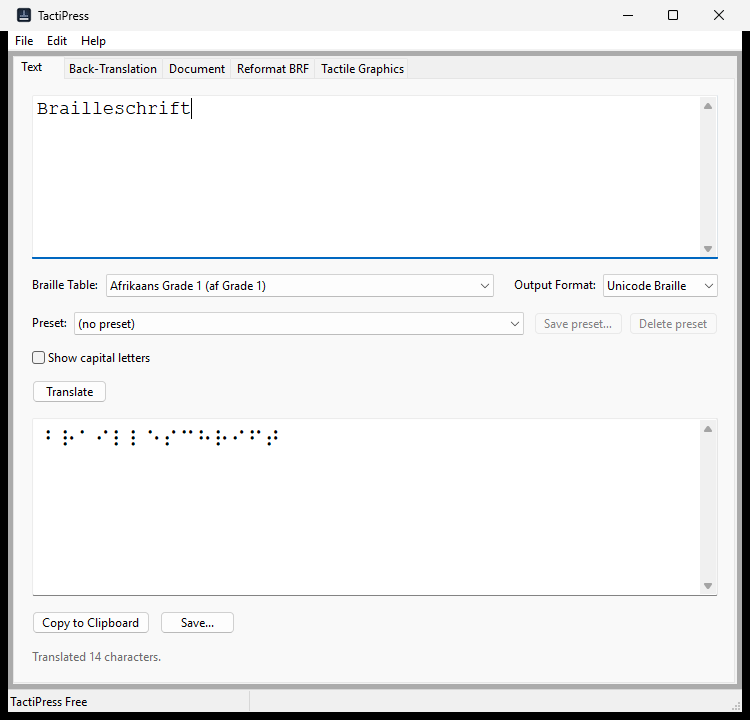
Task: Click the output area scroll-up arrow
Action: point(708,429)
